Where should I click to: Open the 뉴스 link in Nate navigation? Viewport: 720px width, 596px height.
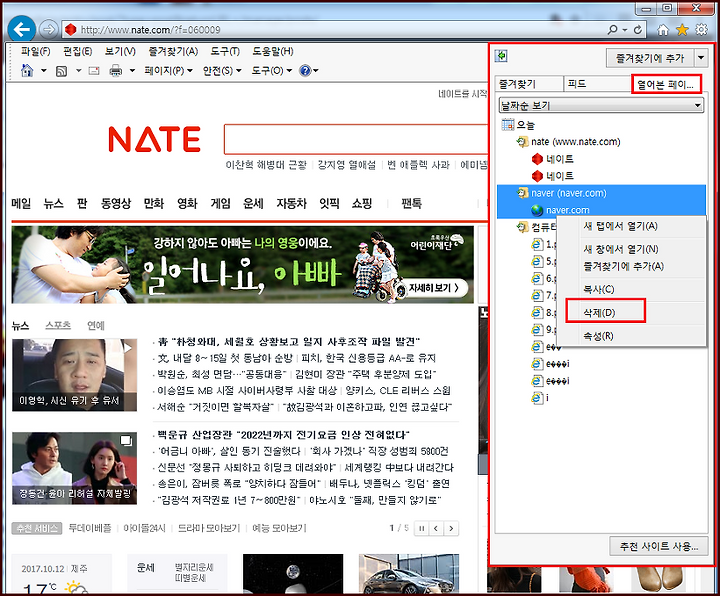click(x=53, y=203)
